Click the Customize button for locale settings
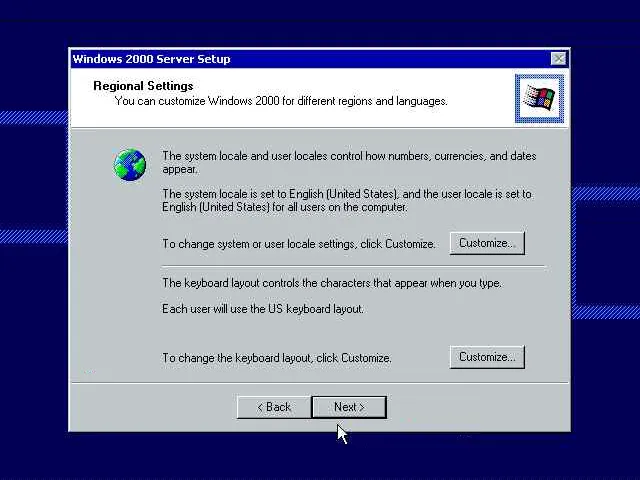Viewport: 640px width, 480px height. click(x=487, y=243)
